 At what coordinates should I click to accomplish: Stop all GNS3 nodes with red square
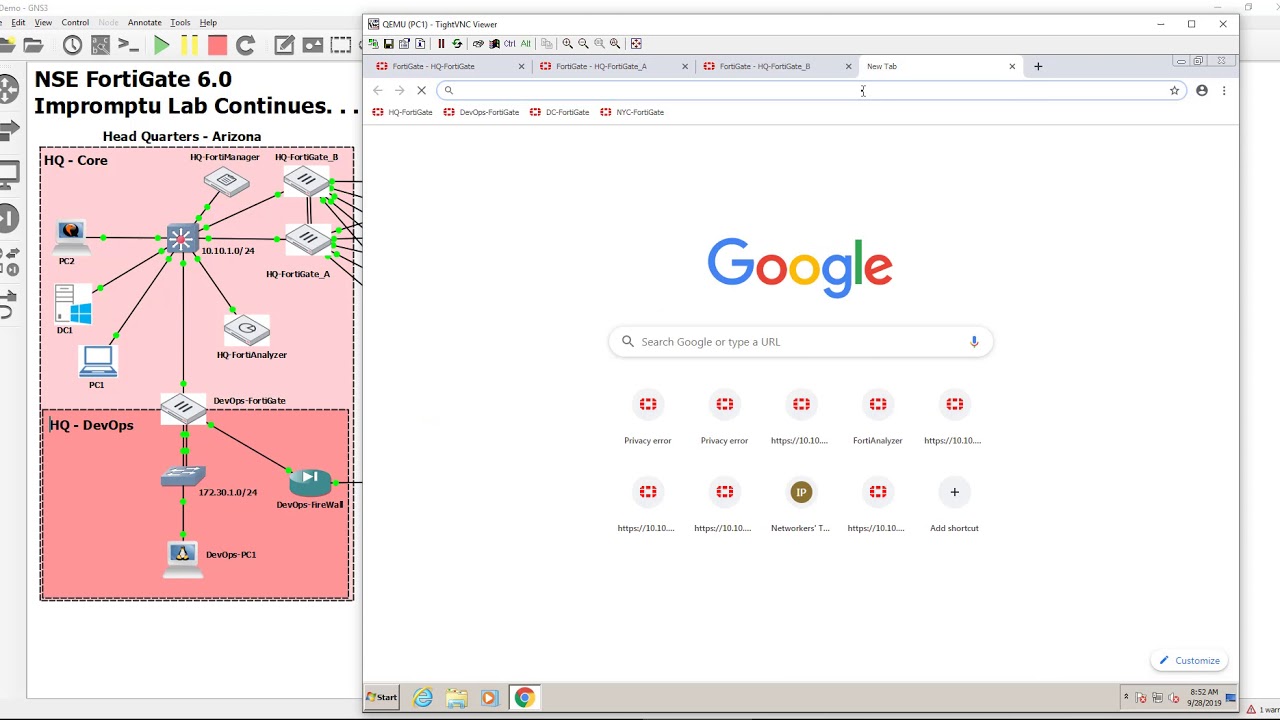(x=217, y=45)
